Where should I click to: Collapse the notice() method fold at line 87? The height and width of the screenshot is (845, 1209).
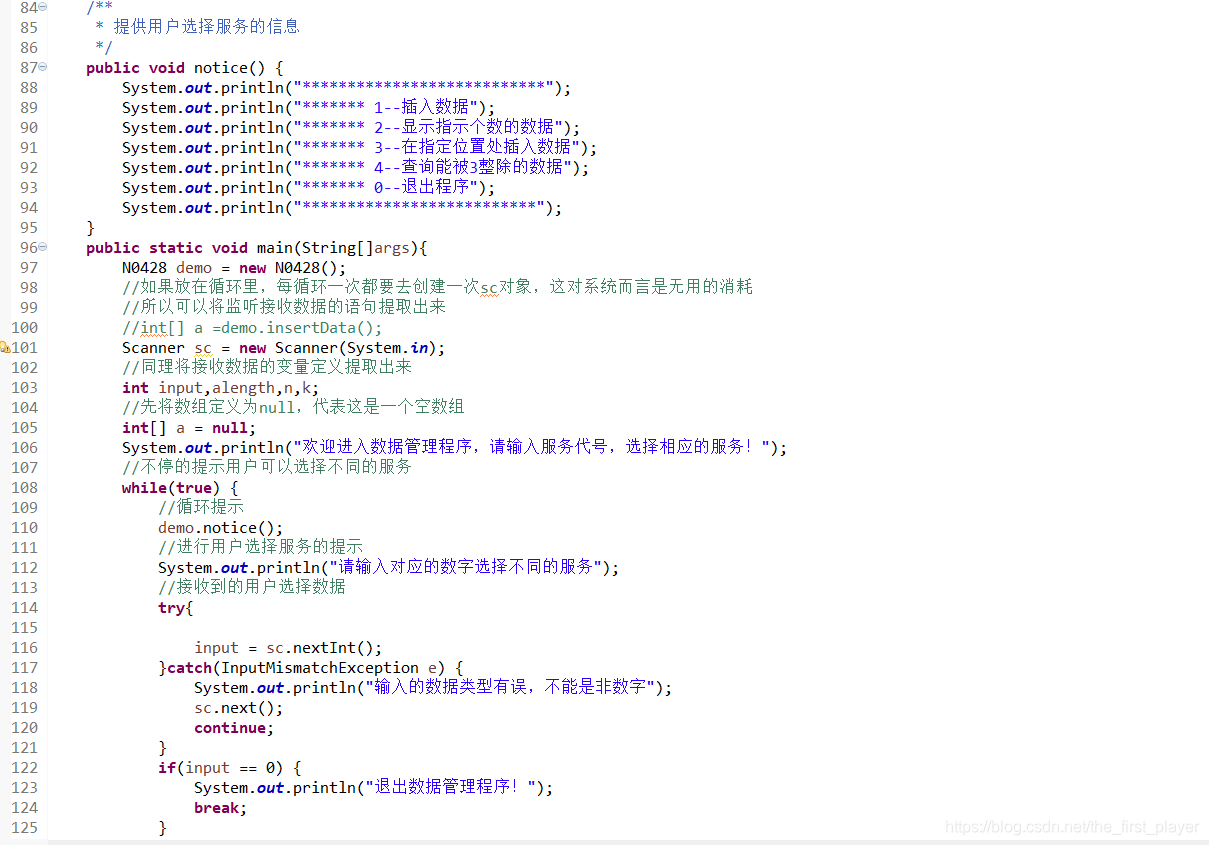pyautogui.click(x=43, y=67)
